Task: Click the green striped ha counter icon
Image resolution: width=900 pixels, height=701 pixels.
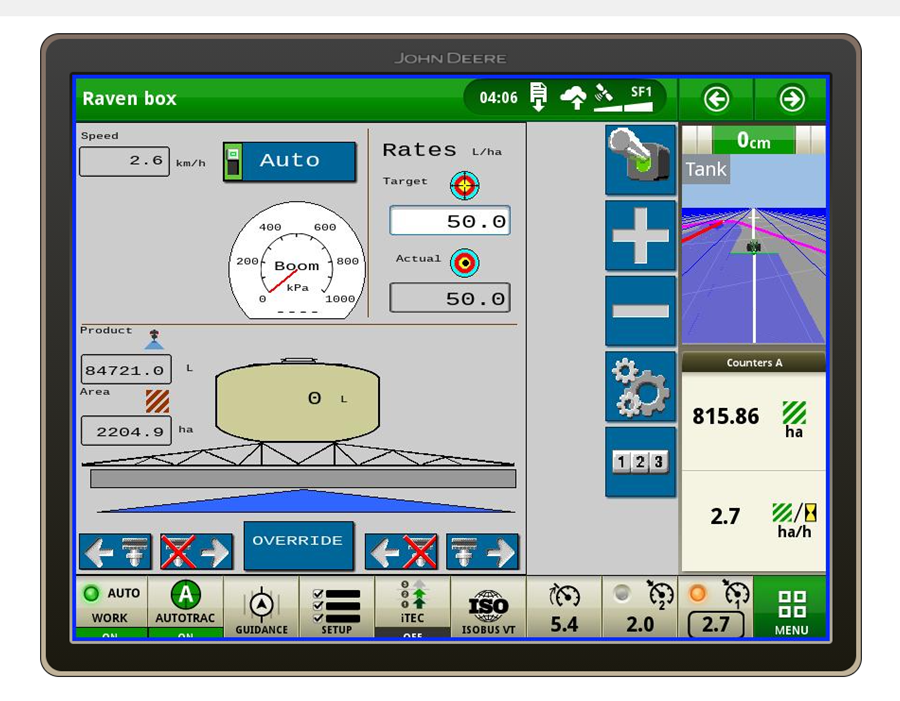Action: click(x=794, y=413)
